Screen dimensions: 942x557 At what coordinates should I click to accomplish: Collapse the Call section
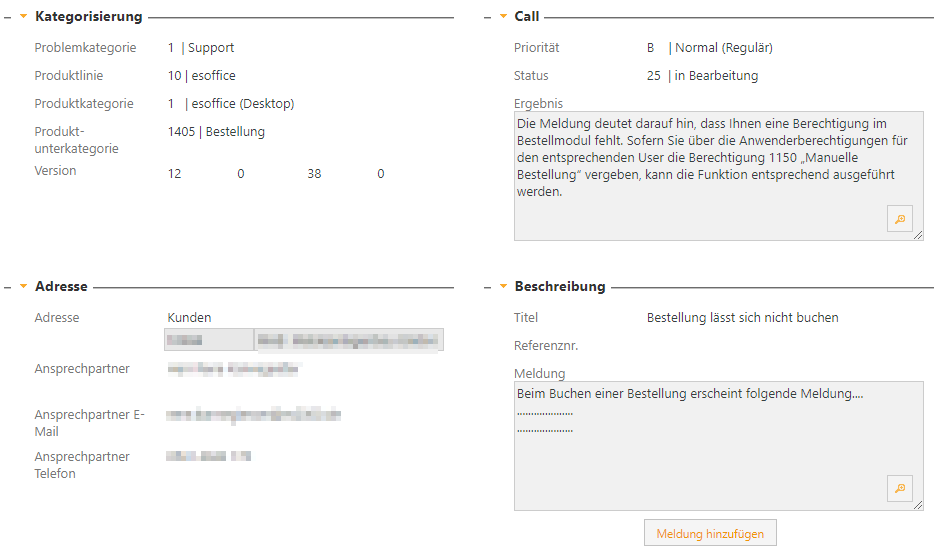click(503, 17)
